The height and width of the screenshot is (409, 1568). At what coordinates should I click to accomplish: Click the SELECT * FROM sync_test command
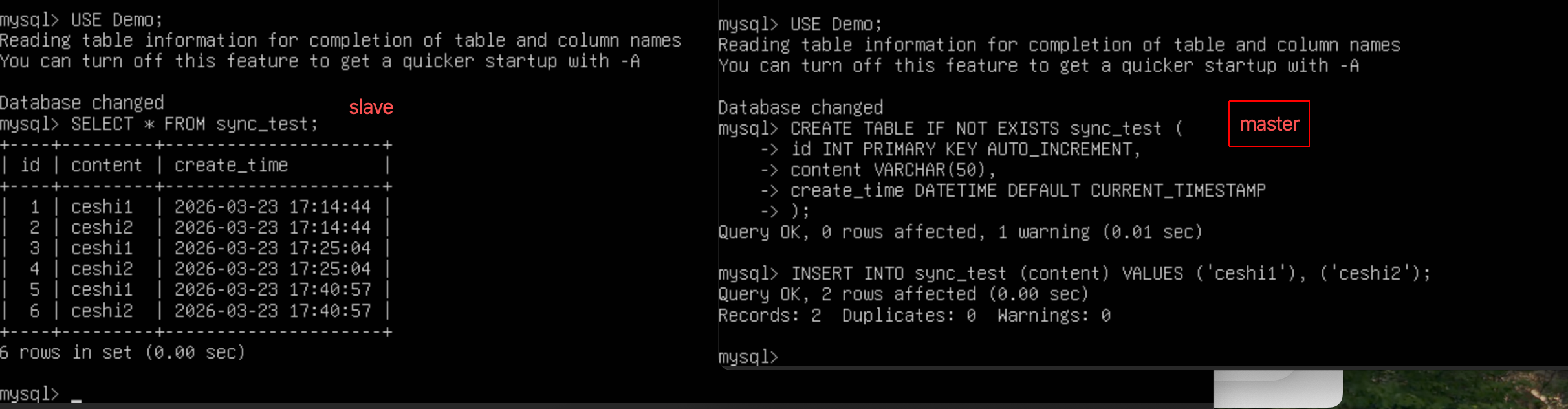tap(194, 124)
